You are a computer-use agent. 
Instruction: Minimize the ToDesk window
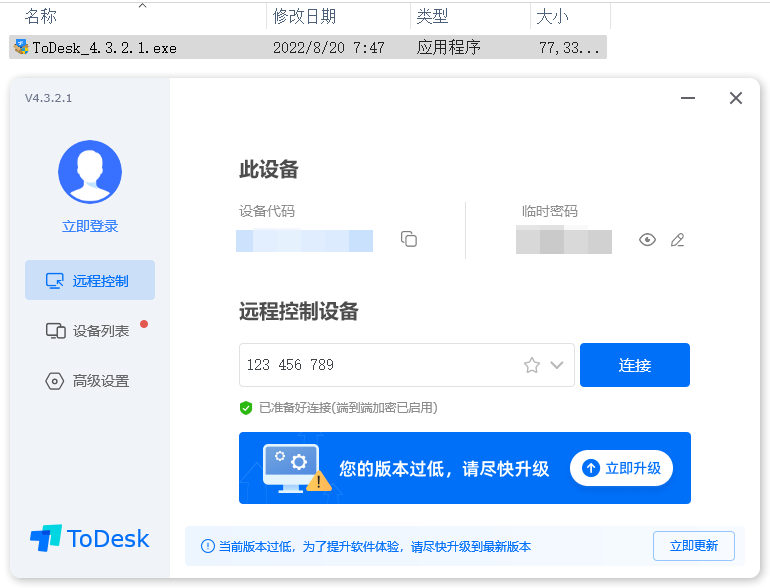click(688, 98)
